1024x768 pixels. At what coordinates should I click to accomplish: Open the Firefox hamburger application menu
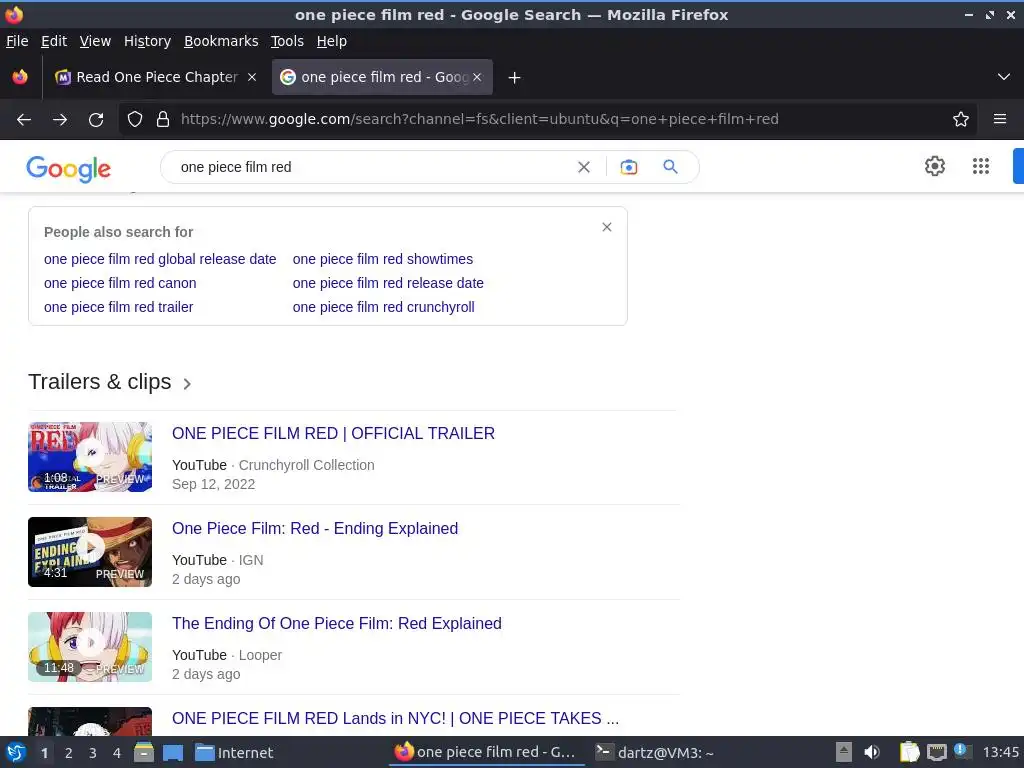[x=1000, y=119]
